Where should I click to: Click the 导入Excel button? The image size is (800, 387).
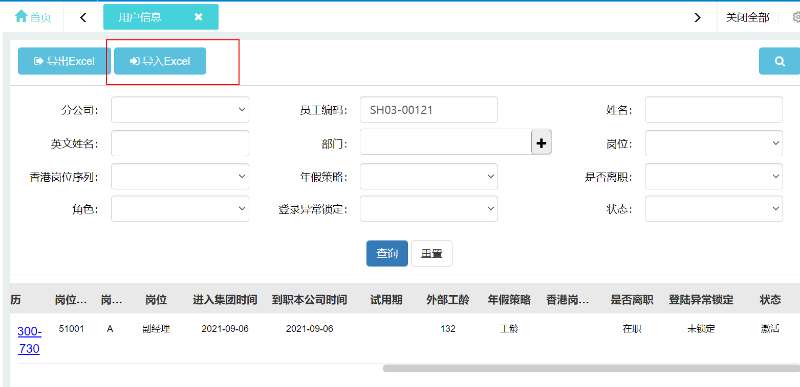point(160,61)
